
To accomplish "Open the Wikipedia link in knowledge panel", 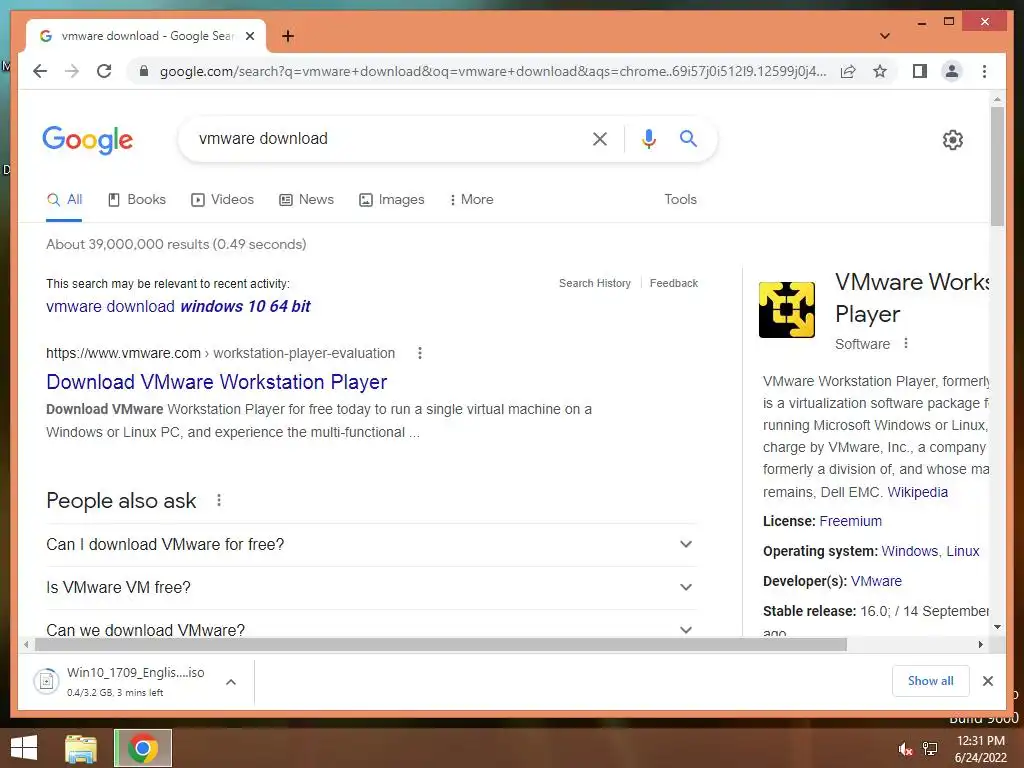I will coord(917,492).
